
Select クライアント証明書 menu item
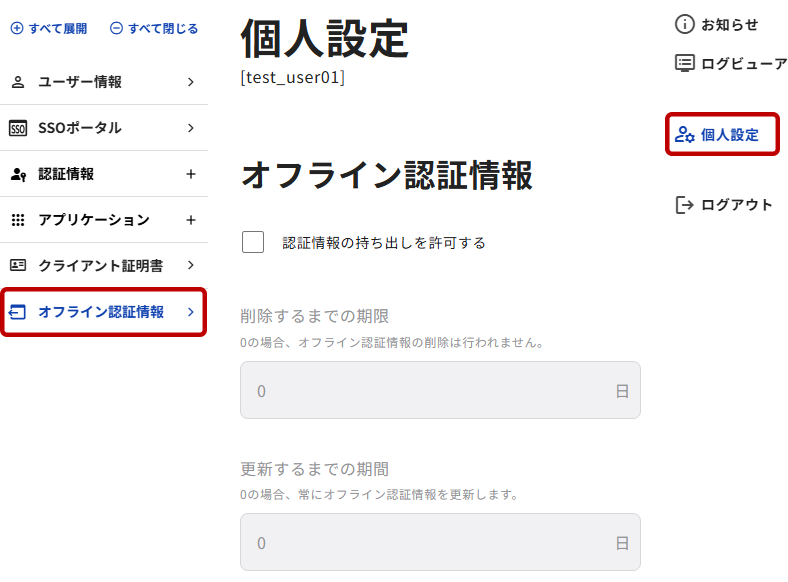tap(100, 266)
